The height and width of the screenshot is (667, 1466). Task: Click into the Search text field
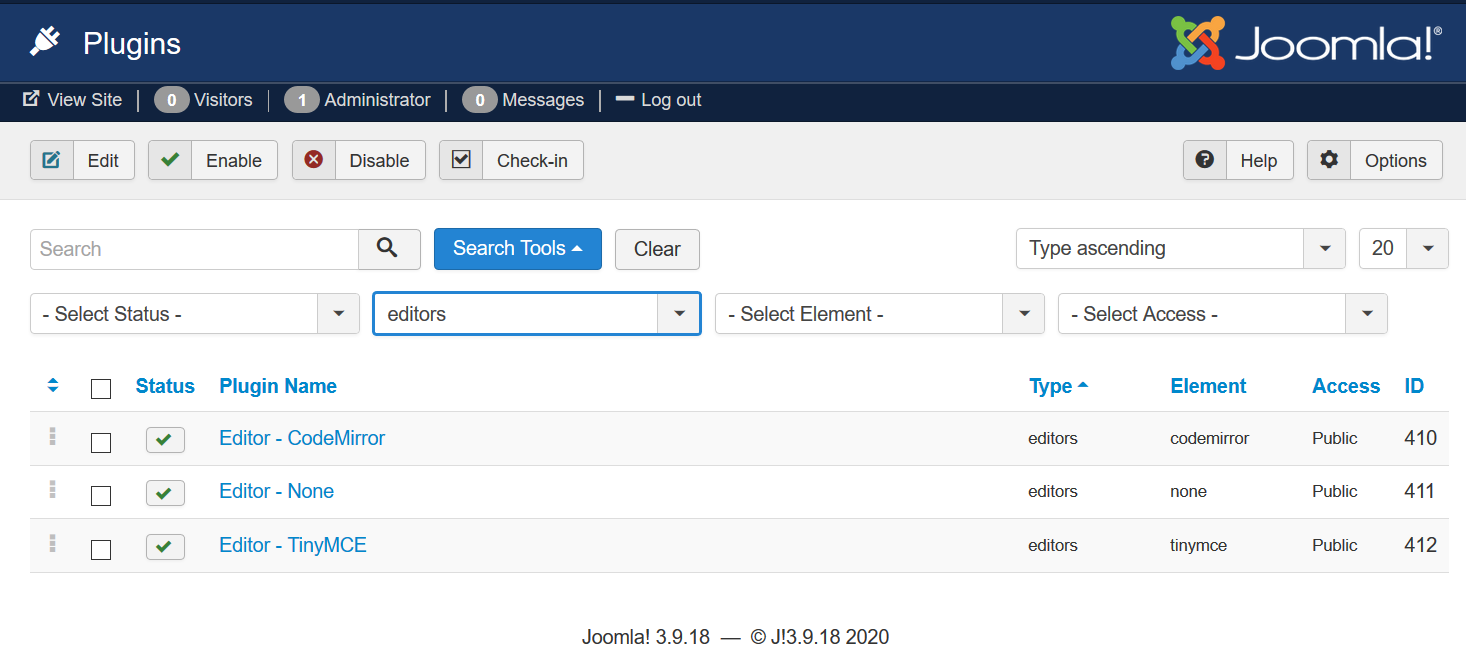point(195,249)
